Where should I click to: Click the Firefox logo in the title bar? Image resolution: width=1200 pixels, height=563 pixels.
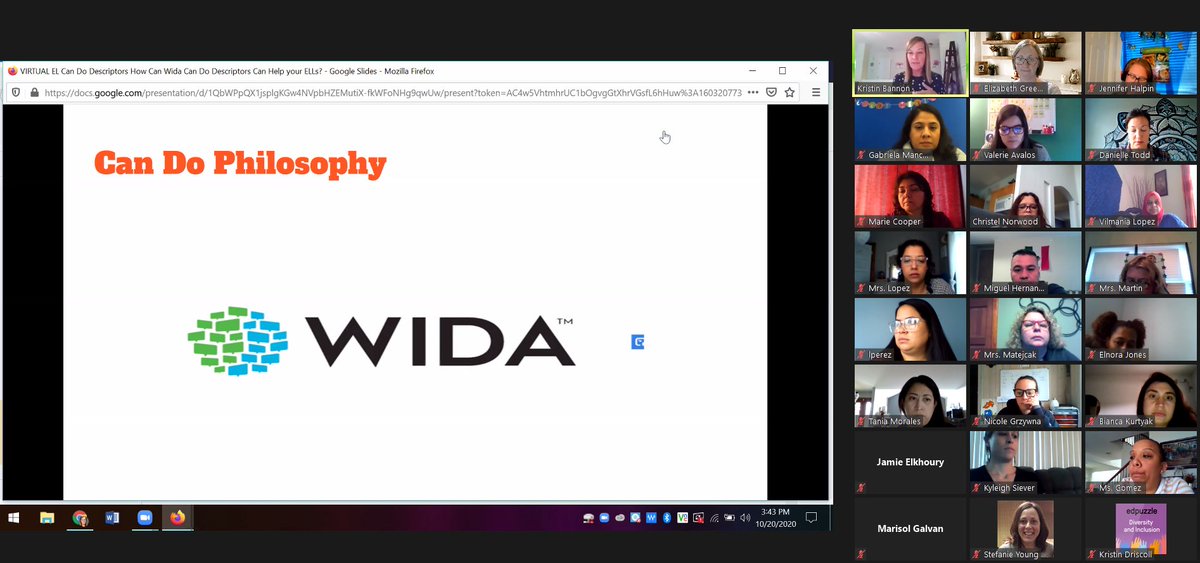[x=12, y=71]
